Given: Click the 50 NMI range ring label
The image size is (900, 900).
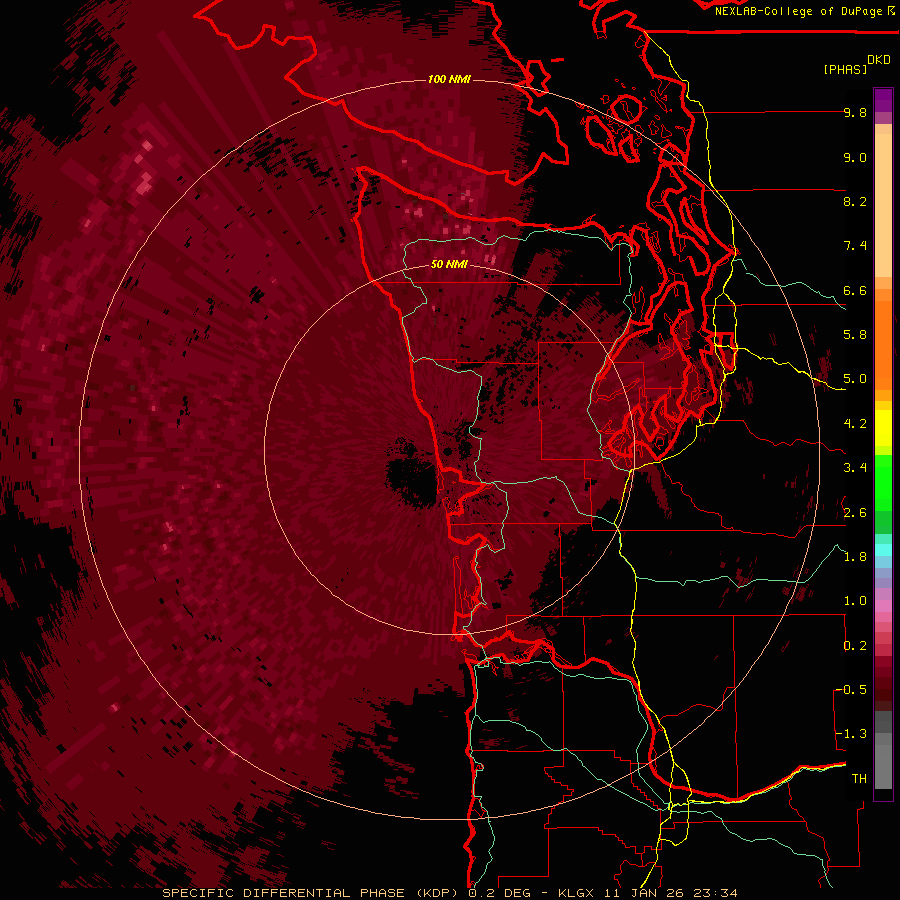Looking at the screenshot, I should coord(449,265).
